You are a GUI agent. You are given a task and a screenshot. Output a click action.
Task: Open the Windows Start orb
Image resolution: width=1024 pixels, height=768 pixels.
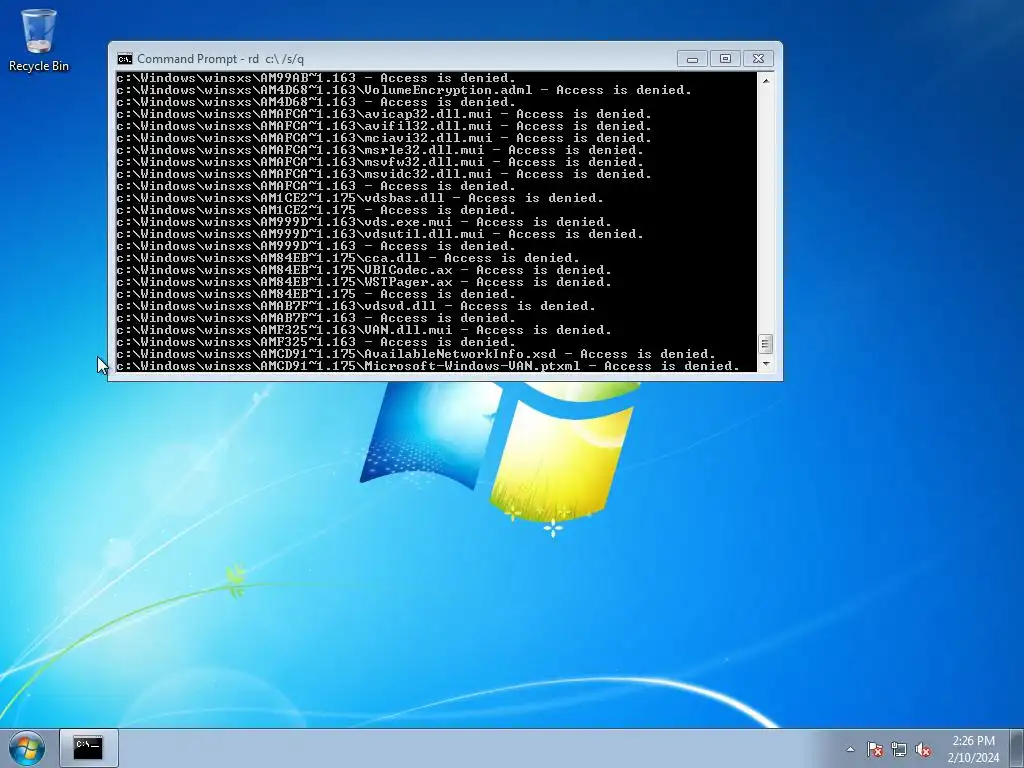coord(27,748)
